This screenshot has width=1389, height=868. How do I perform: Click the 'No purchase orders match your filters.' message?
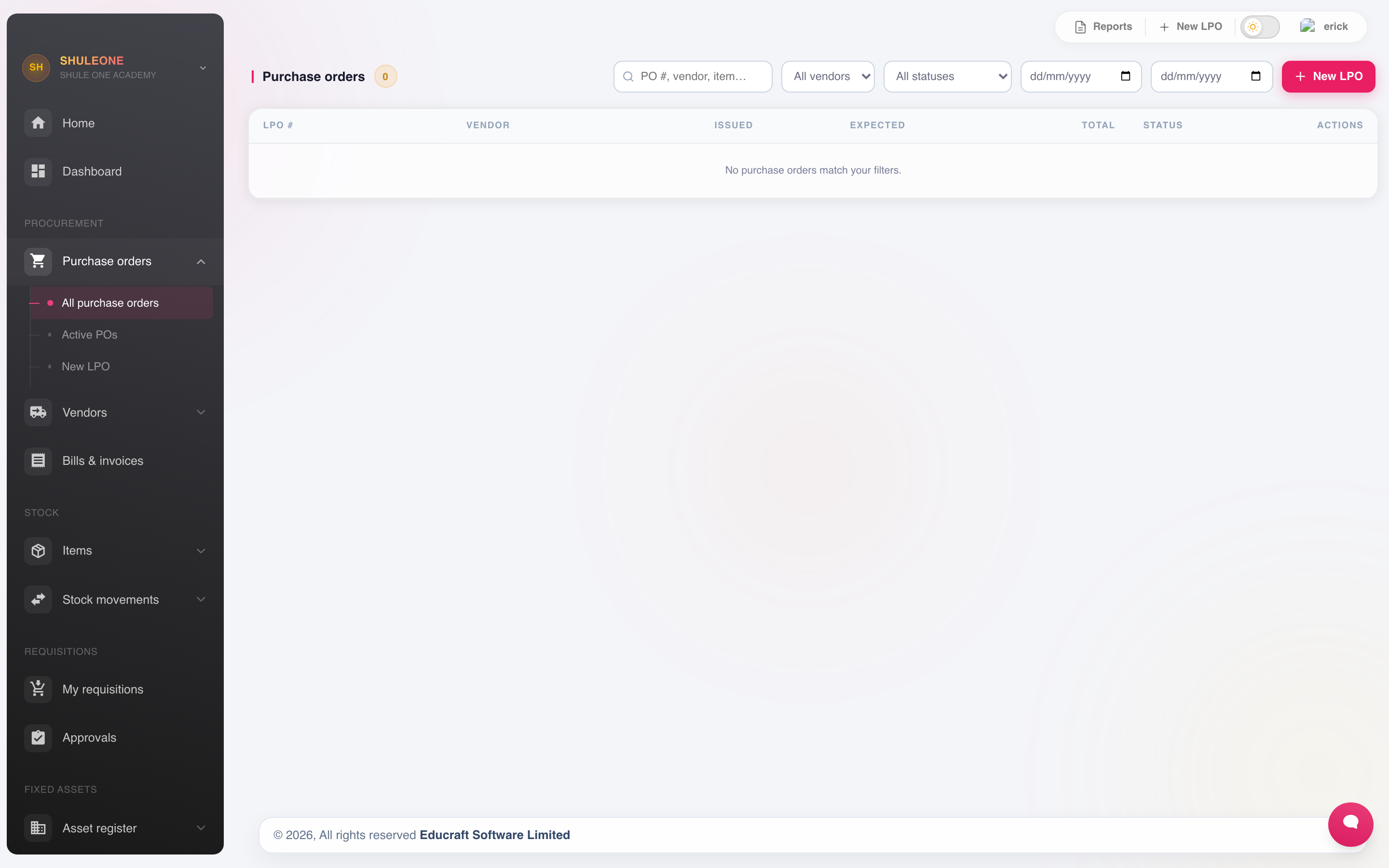click(813, 170)
